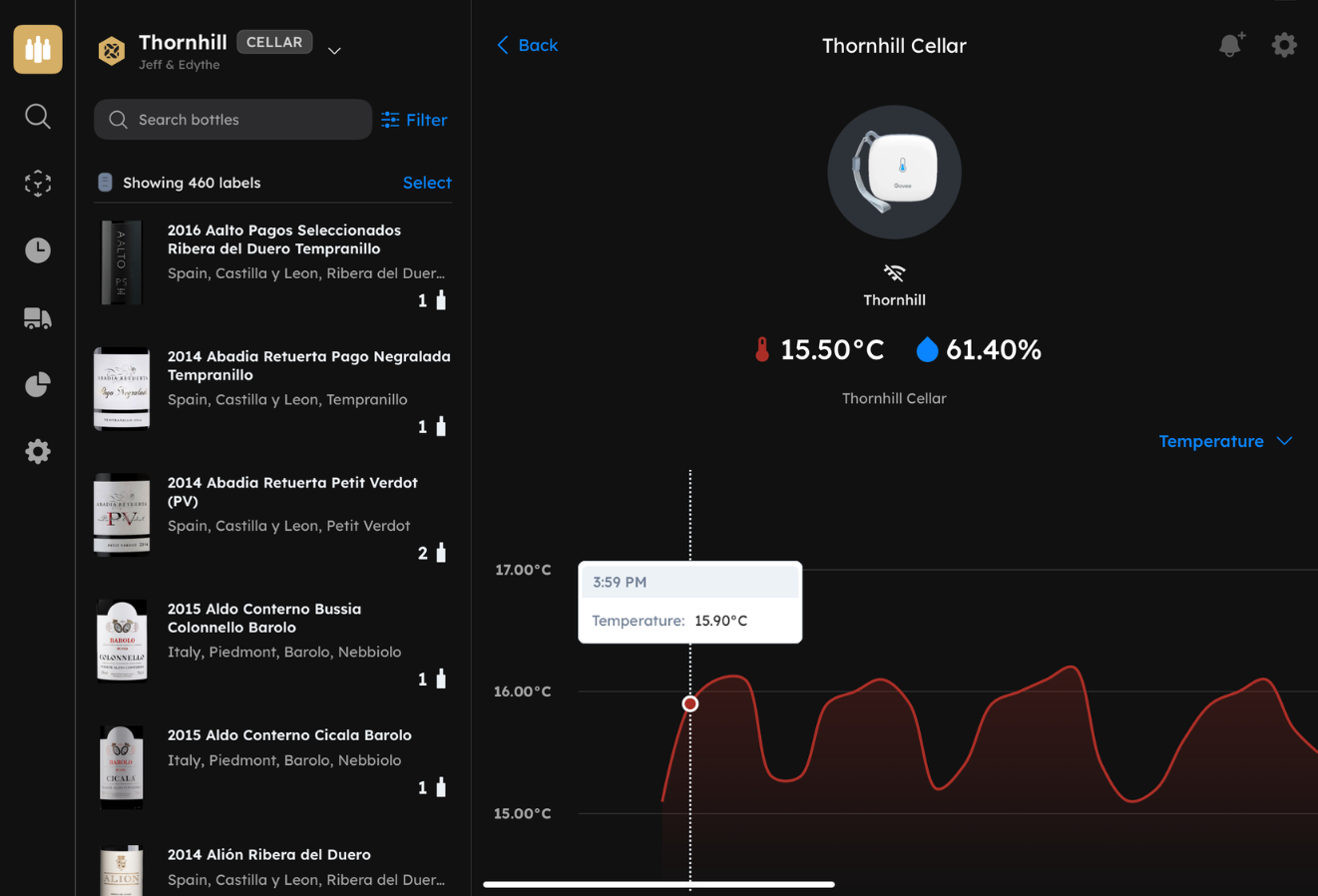Click the 15.00°C axis label
Image resolution: width=1318 pixels, height=896 pixels.
(523, 813)
